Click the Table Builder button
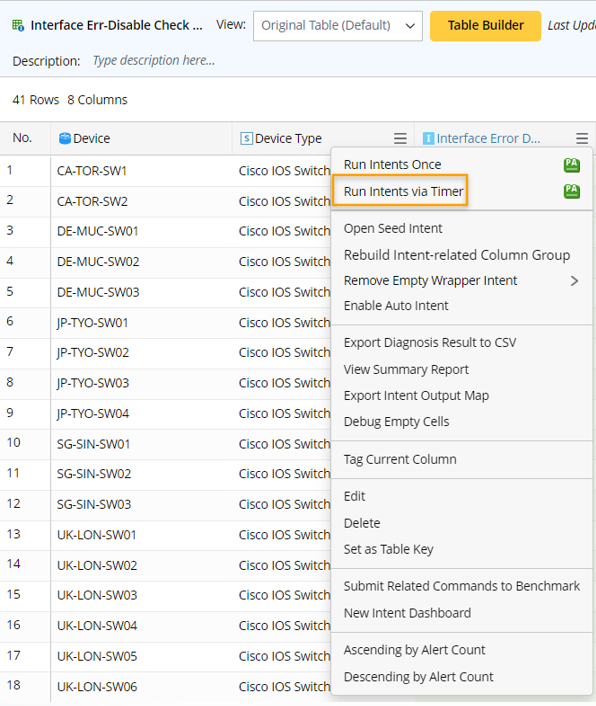Image resolution: width=596 pixels, height=706 pixels. pyautogui.click(x=485, y=26)
